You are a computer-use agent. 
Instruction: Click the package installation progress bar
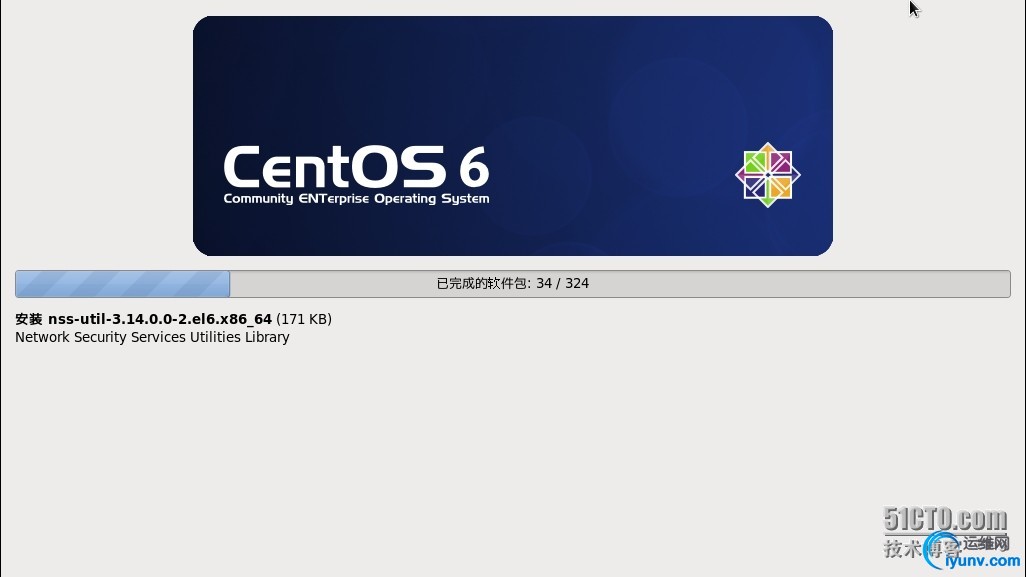(x=512, y=284)
